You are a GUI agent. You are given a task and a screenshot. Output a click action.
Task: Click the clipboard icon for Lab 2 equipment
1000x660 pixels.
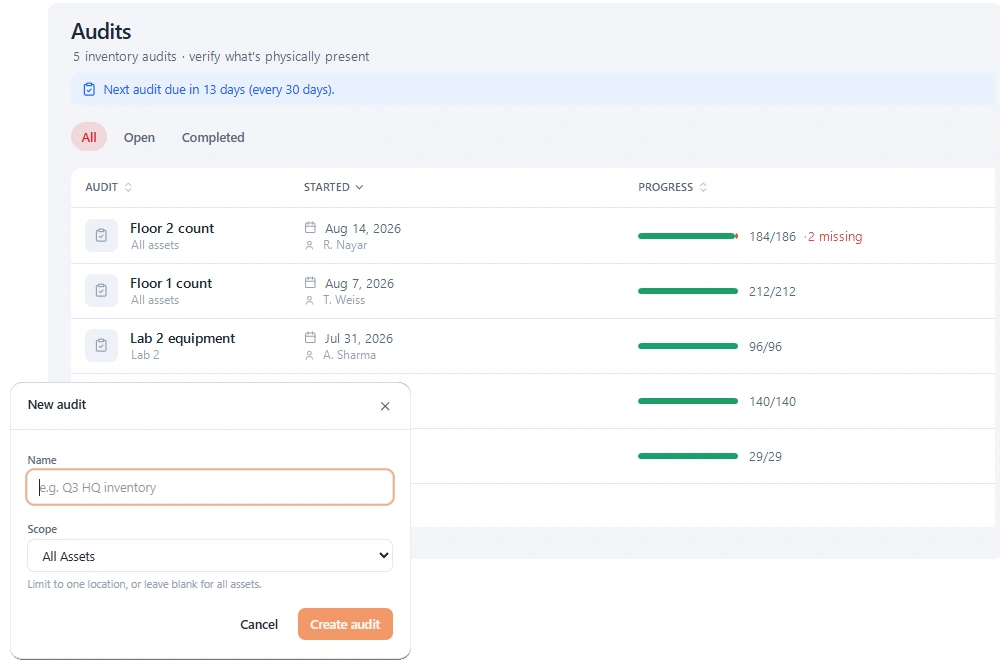(101, 345)
